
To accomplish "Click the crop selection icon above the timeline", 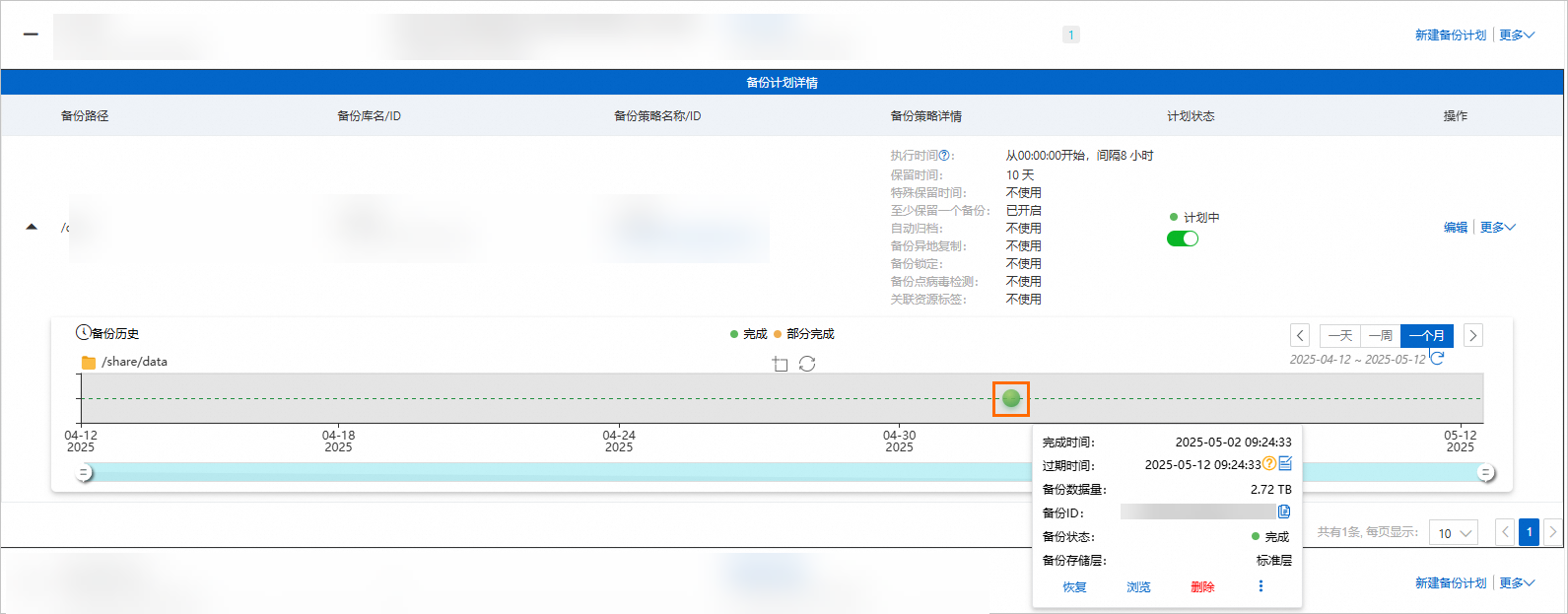I will pyautogui.click(x=780, y=364).
